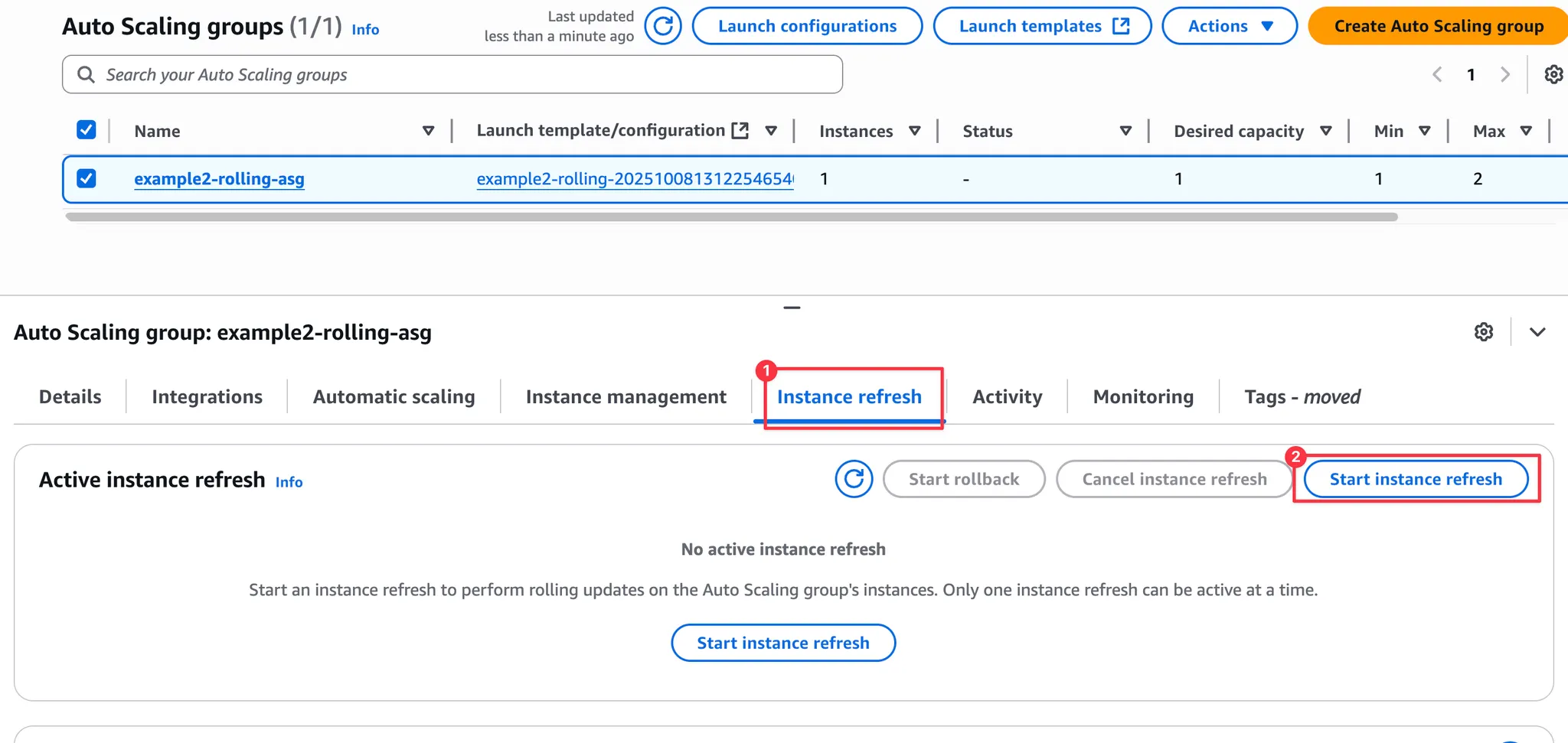This screenshot has height=743, width=1568.
Task: Refresh the Active instance refresh section
Action: click(x=854, y=479)
